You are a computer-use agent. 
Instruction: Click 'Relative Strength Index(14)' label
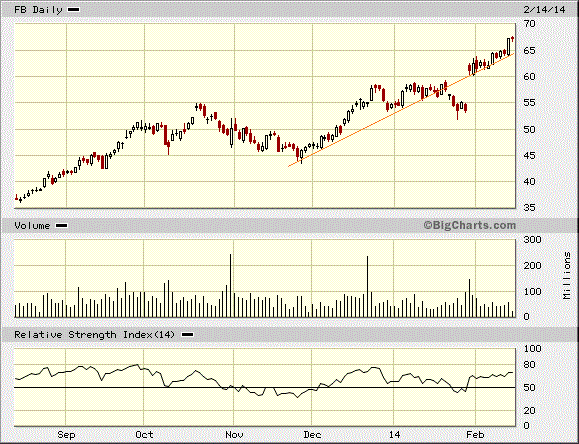click(94, 335)
